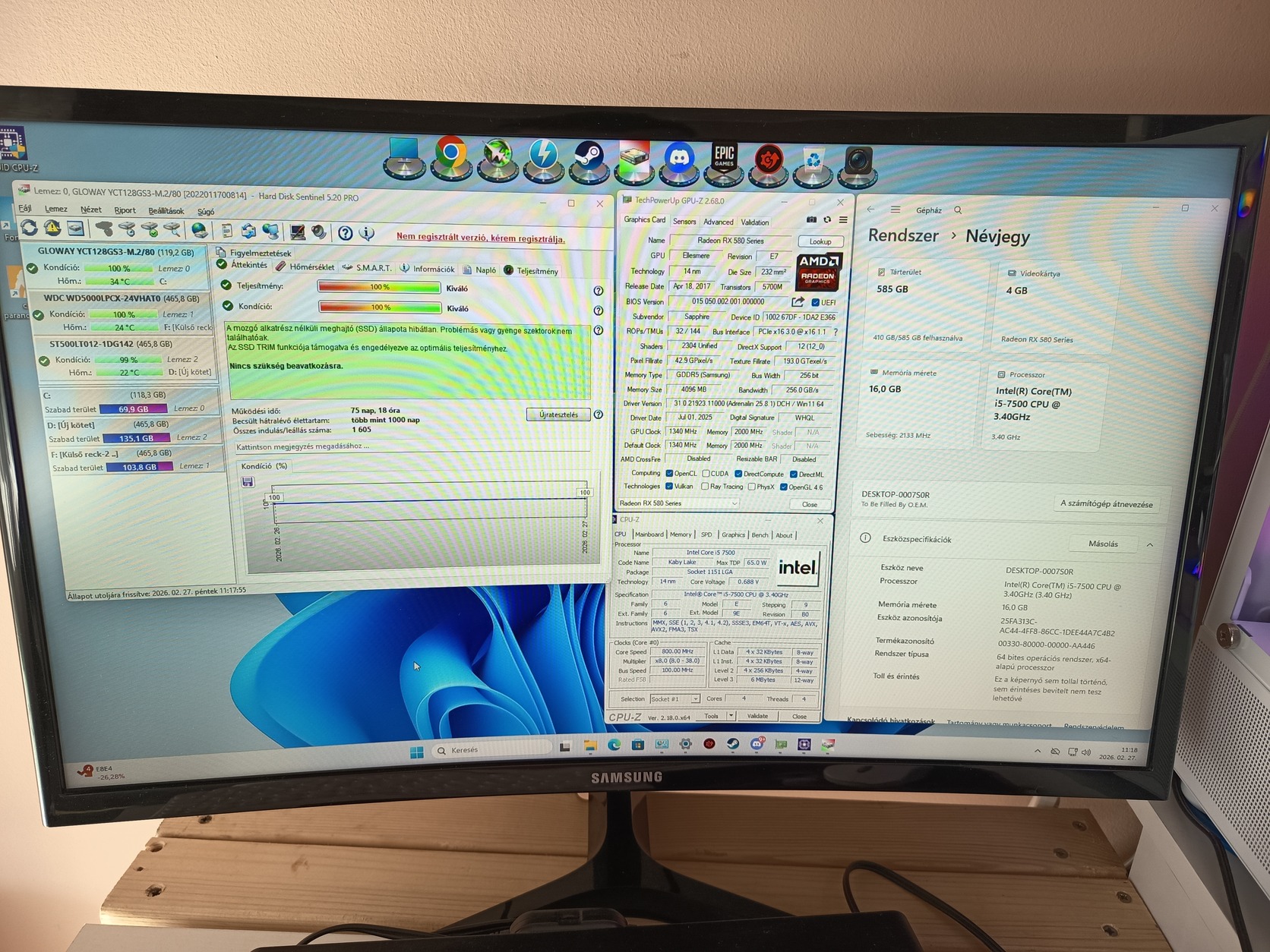Screen dimensions: 1270x952
Task: Click 'A számítógép átnevezése' button
Action: pos(1106,504)
